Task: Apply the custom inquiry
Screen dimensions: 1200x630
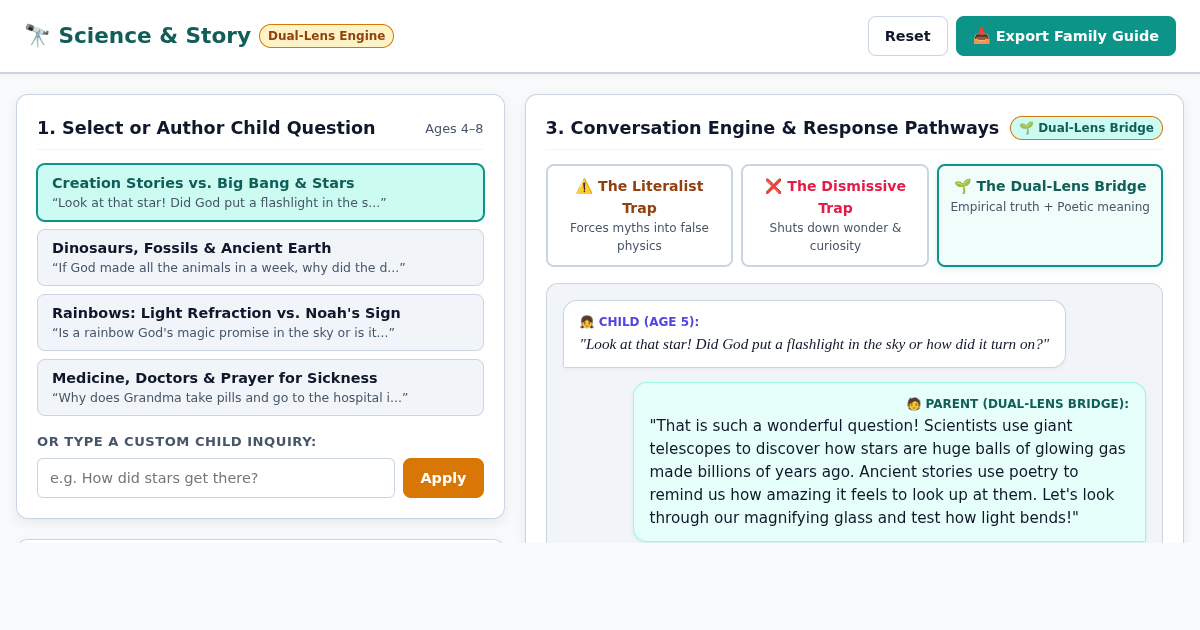Action: (x=443, y=478)
